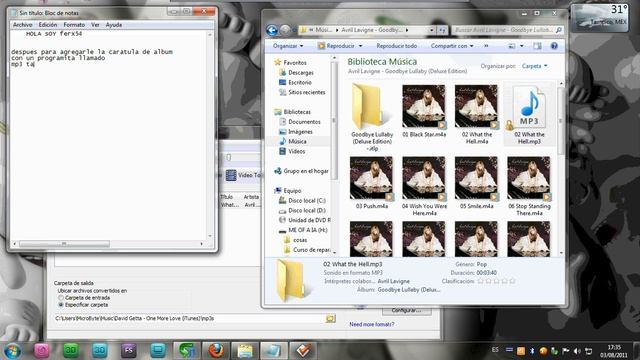The height and width of the screenshot is (360, 640).
Task: Select Bibliotecas in navigation pane
Action: click(x=297, y=112)
